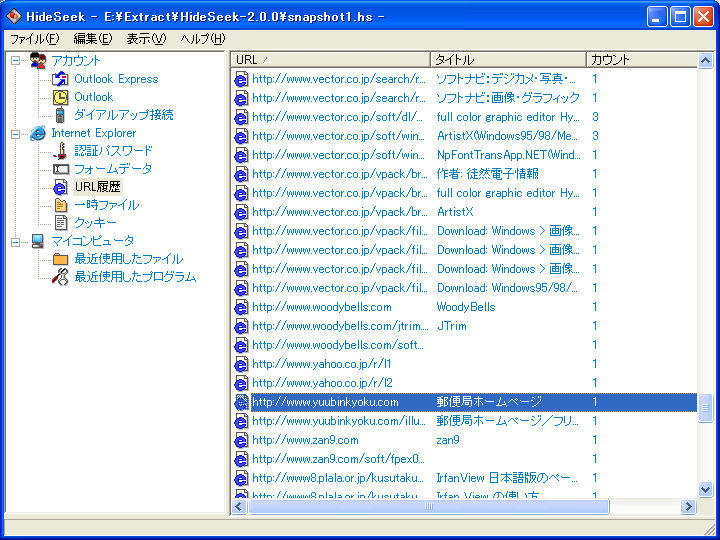Select Outlook Express in the tree
The image size is (720, 540).
[x=116, y=79]
